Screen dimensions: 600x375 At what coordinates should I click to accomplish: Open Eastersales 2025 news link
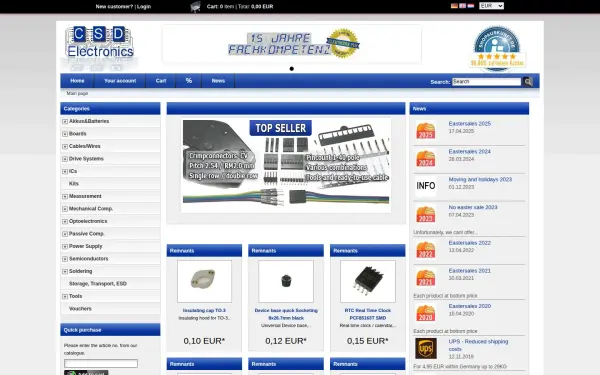point(470,124)
